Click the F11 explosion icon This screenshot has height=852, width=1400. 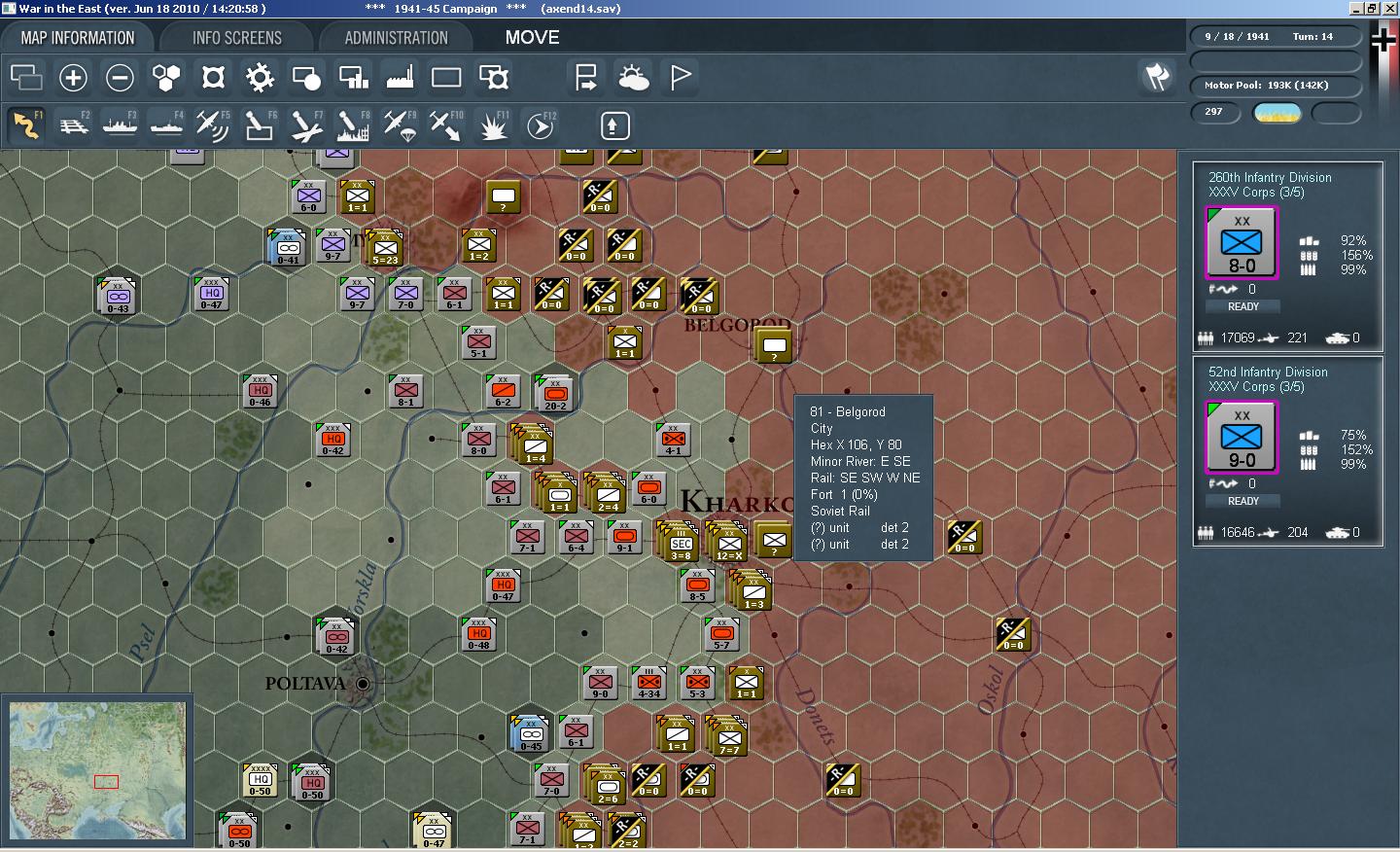(493, 125)
